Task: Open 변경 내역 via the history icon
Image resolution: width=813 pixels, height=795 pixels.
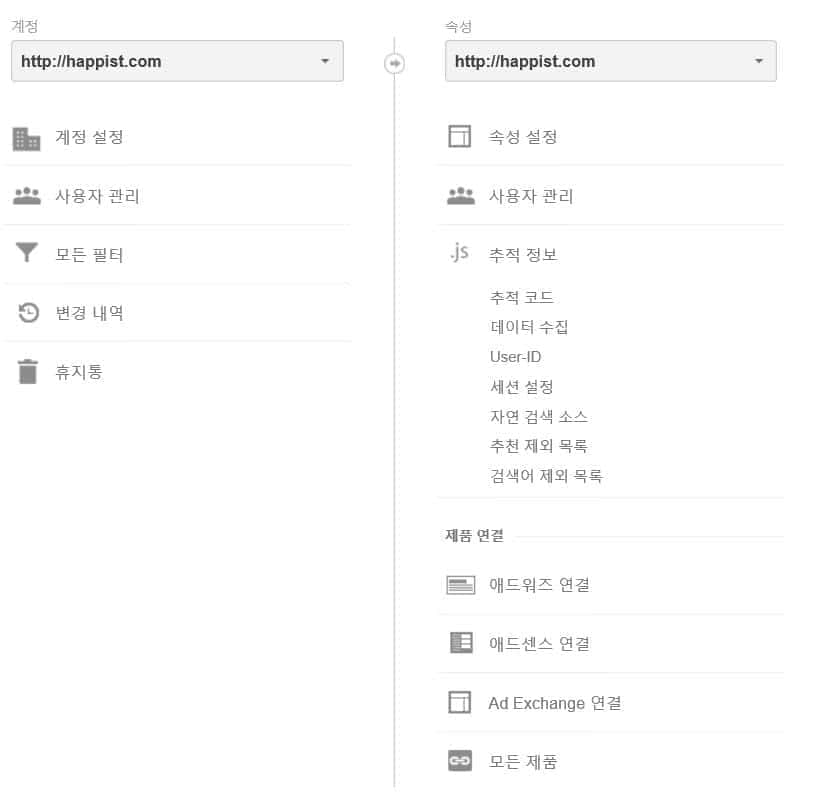Action: pyautogui.click(x=27, y=312)
